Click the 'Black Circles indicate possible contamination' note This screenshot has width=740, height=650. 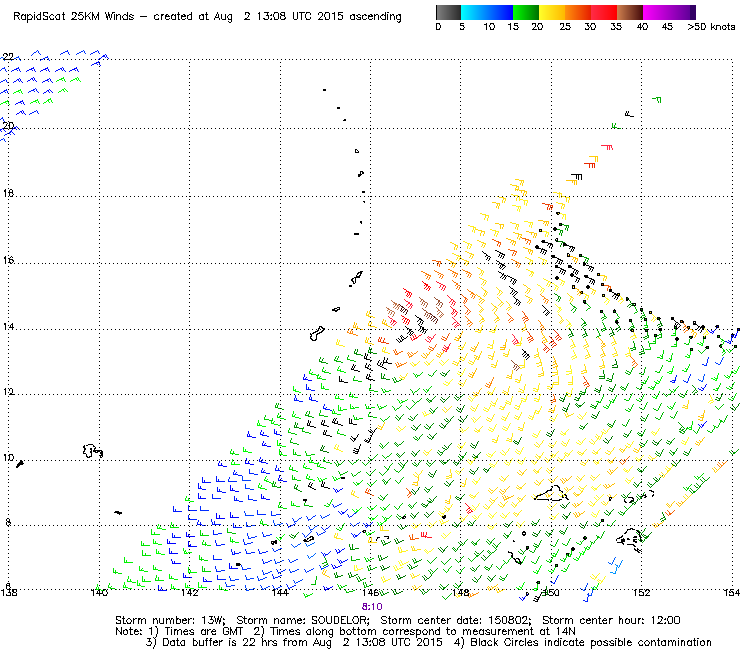click(x=591, y=642)
